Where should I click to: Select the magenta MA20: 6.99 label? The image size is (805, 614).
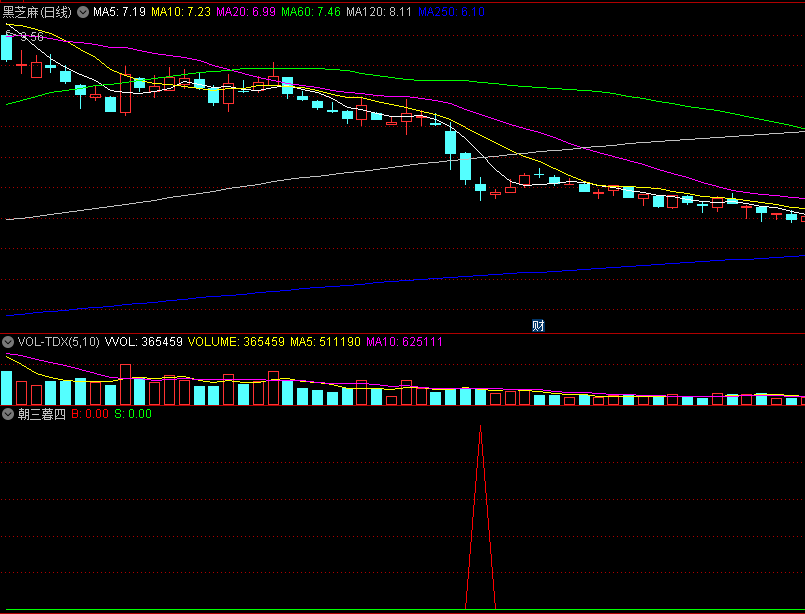246,12
